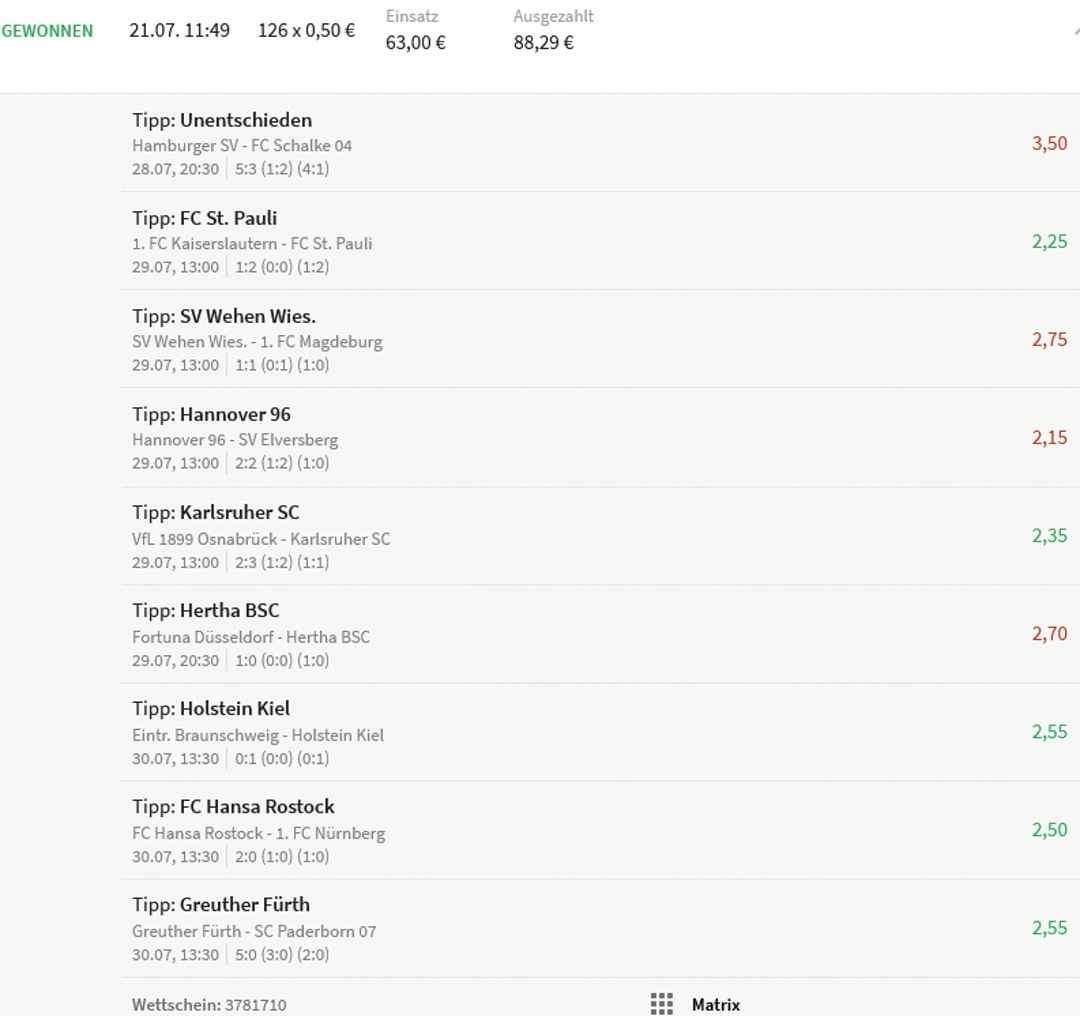Select Tipp: Greuther Fürth heading
The image size is (1080, 1016).
(221, 904)
